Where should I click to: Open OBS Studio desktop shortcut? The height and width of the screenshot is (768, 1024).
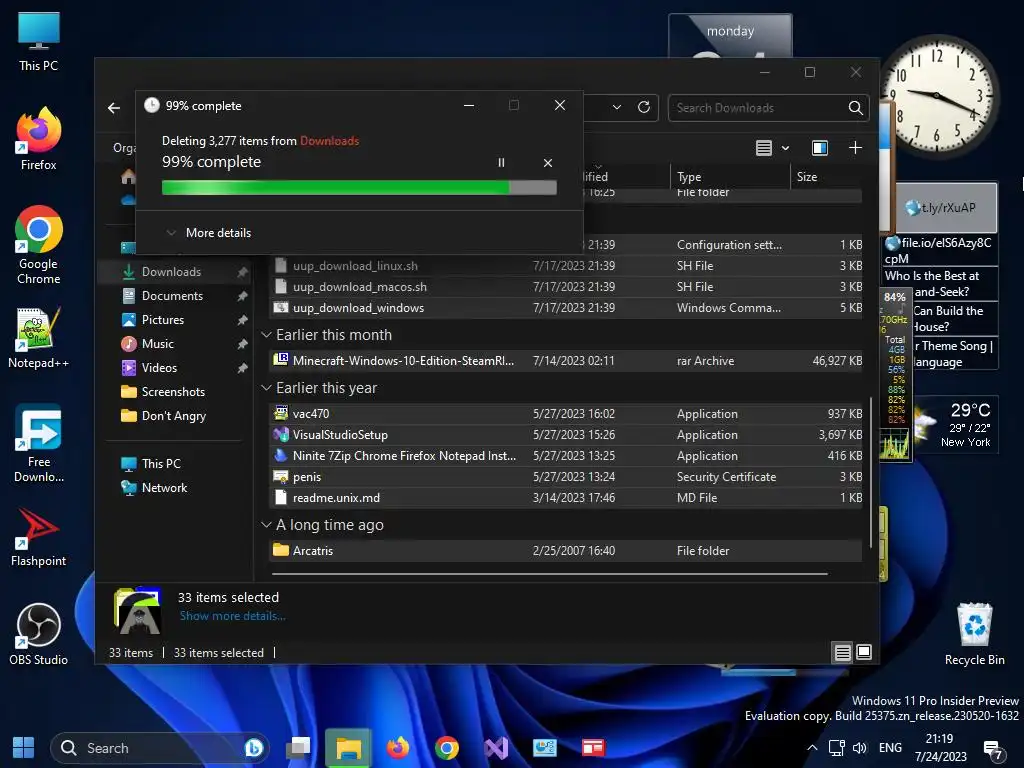click(x=39, y=635)
